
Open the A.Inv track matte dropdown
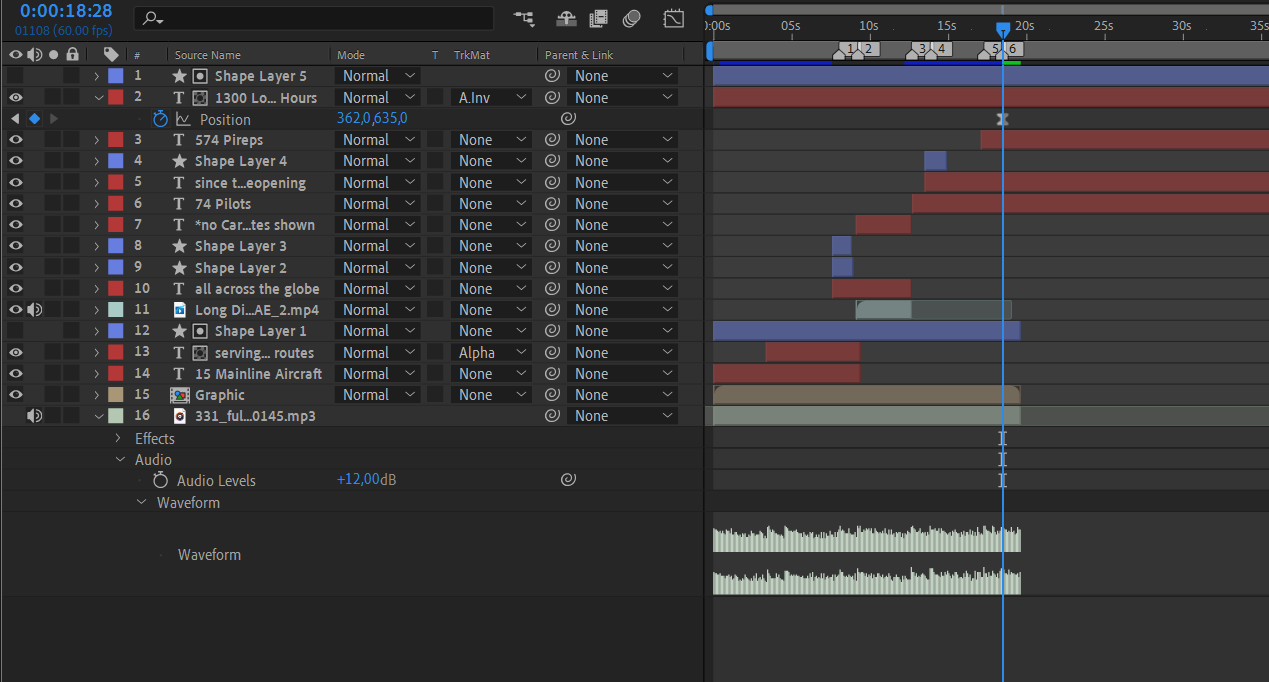(490, 98)
